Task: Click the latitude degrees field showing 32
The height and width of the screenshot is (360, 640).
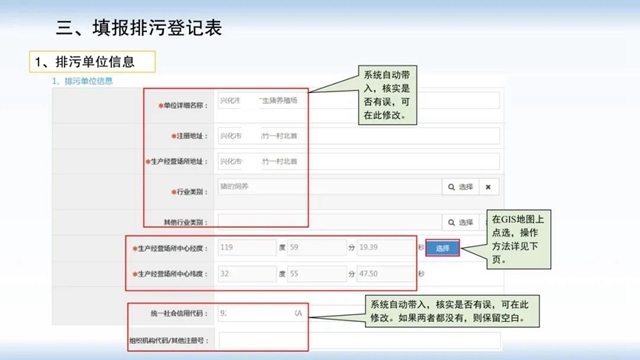Action: pos(247,274)
